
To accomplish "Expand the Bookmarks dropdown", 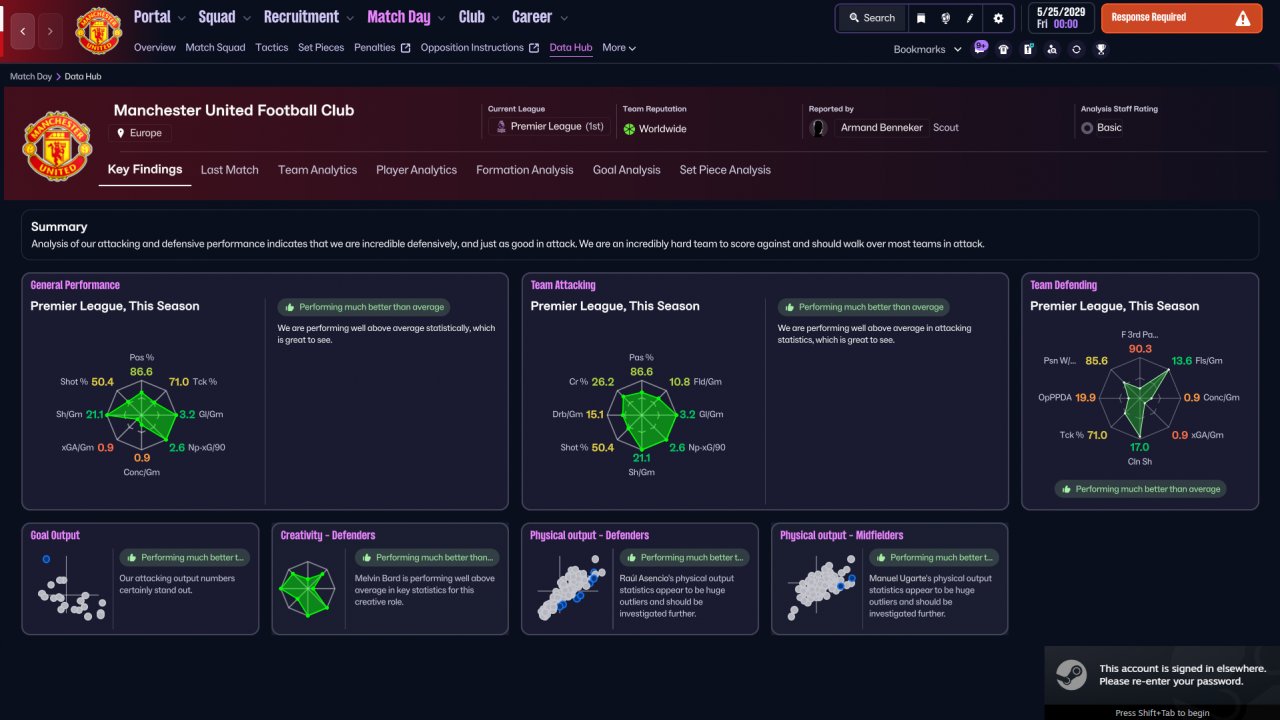I will click(x=928, y=49).
